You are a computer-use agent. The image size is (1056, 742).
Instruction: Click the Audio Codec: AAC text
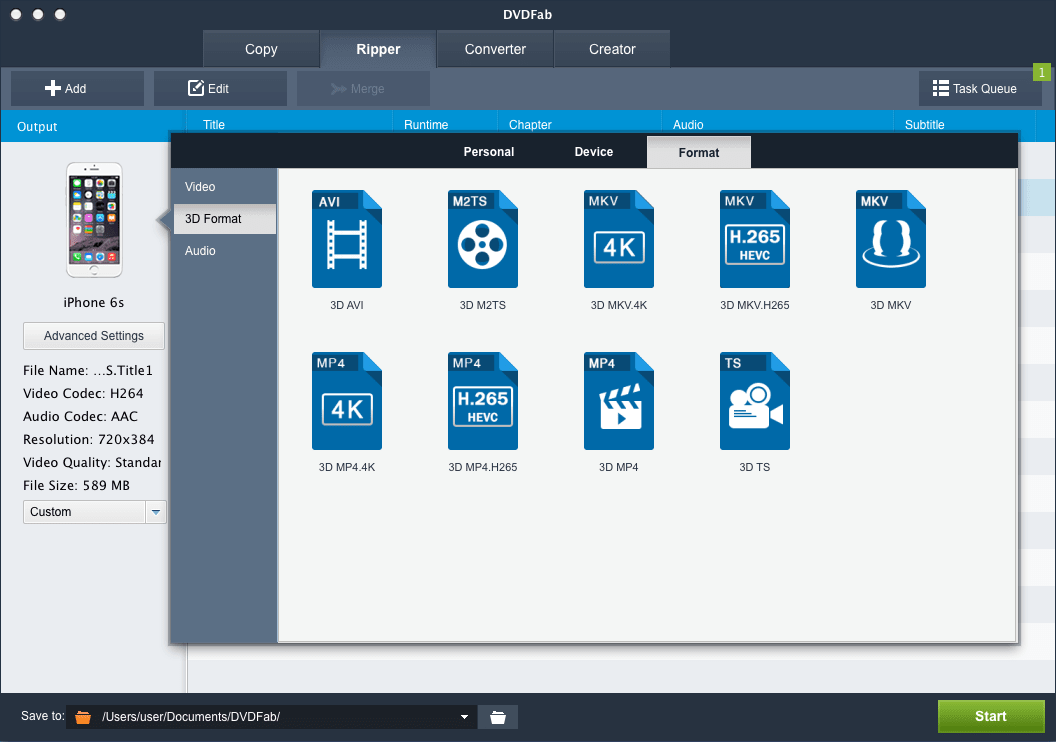(x=80, y=416)
